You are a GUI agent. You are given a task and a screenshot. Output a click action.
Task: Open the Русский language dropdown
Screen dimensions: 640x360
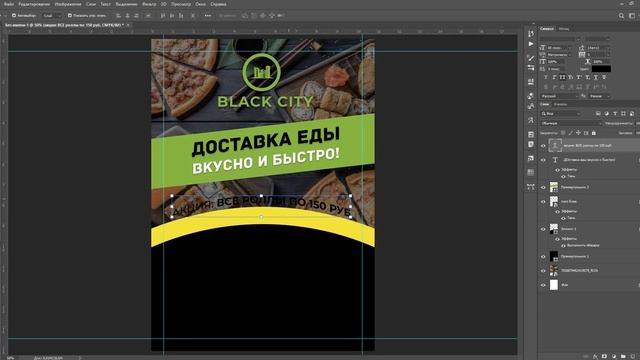[x=559, y=96]
